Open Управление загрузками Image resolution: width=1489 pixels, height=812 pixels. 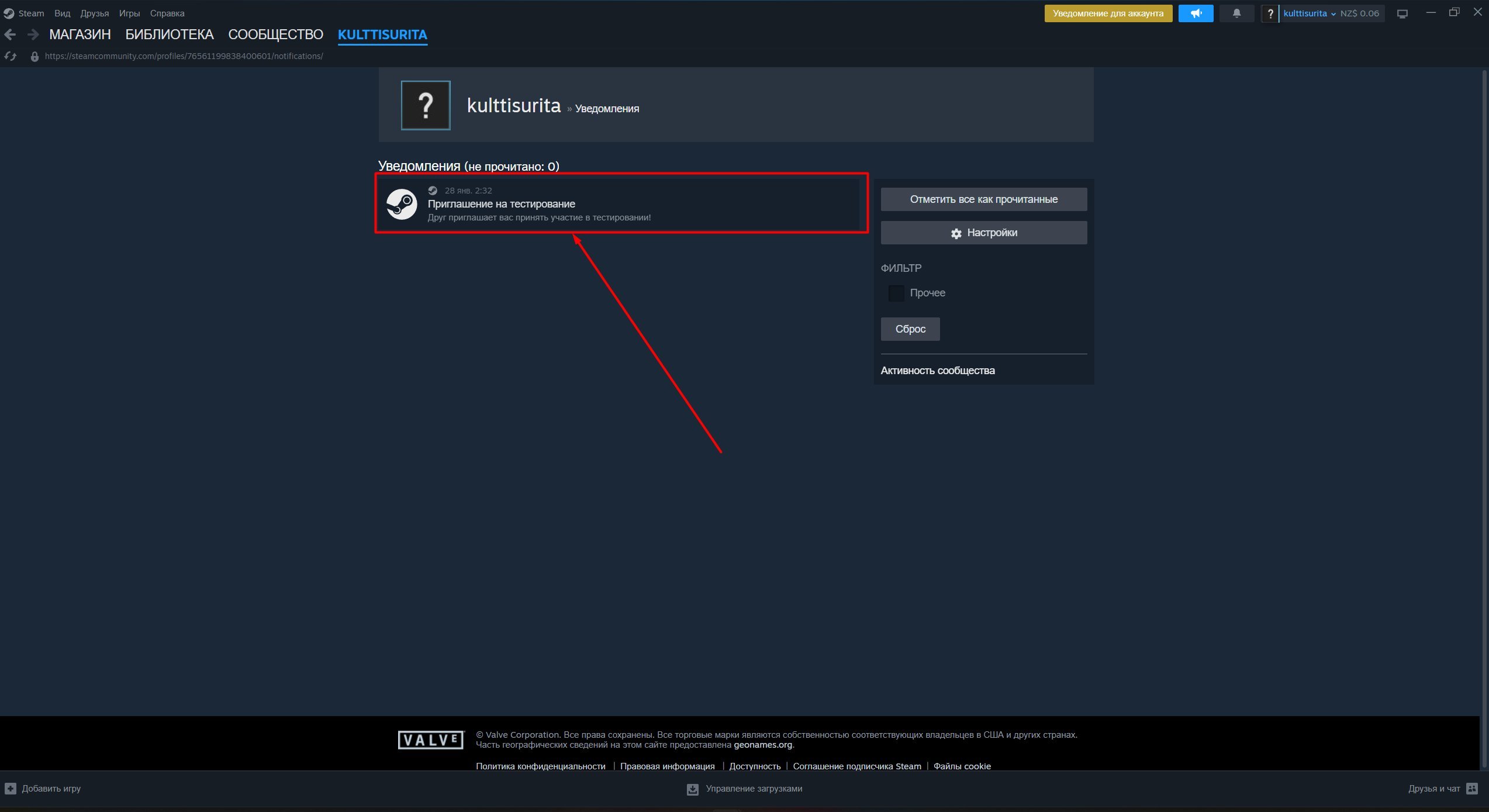(754, 789)
